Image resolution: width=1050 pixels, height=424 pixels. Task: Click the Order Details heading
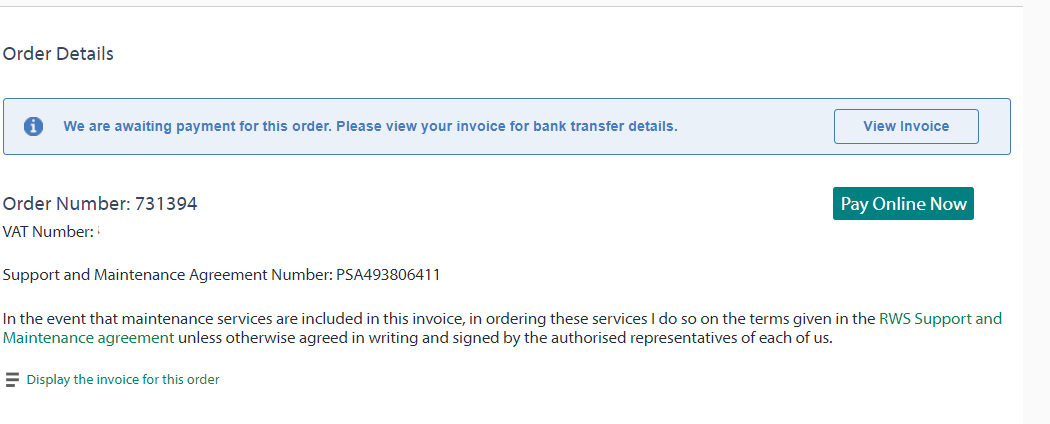58,54
